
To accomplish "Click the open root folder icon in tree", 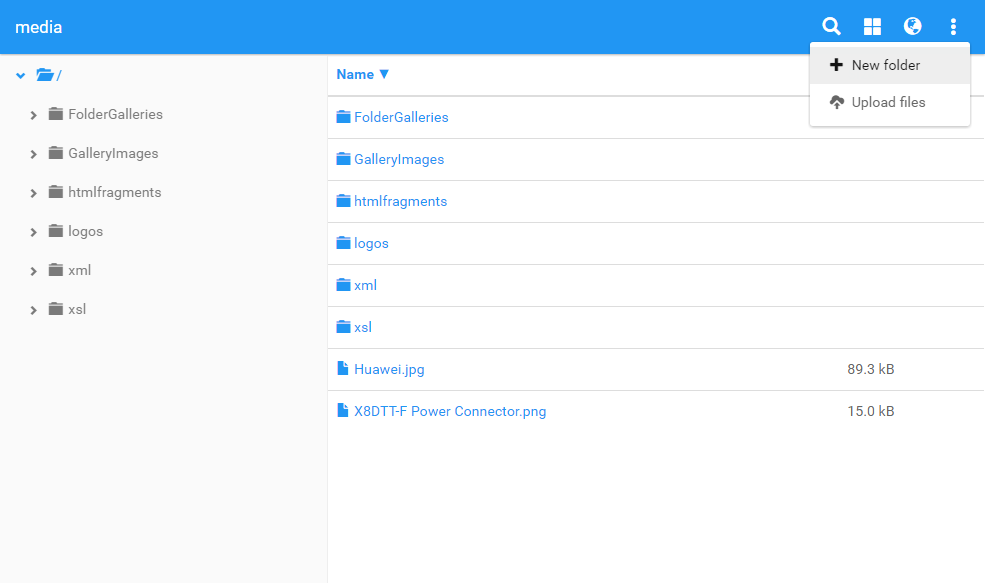I will 44,75.
